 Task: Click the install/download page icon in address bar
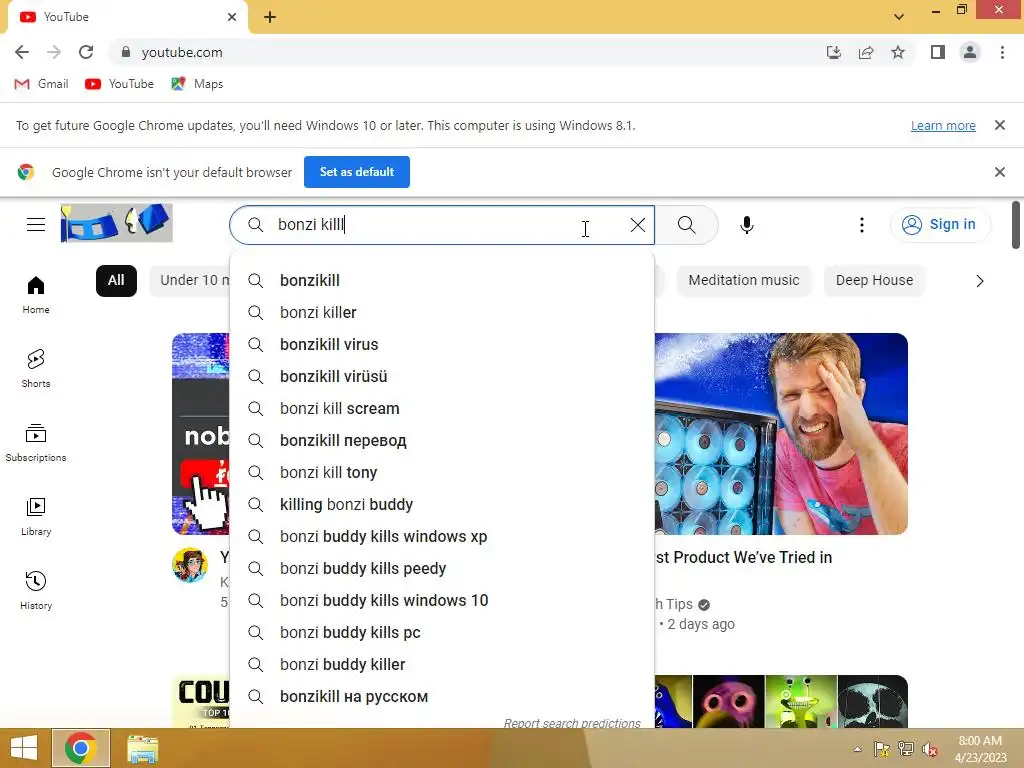tap(834, 52)
